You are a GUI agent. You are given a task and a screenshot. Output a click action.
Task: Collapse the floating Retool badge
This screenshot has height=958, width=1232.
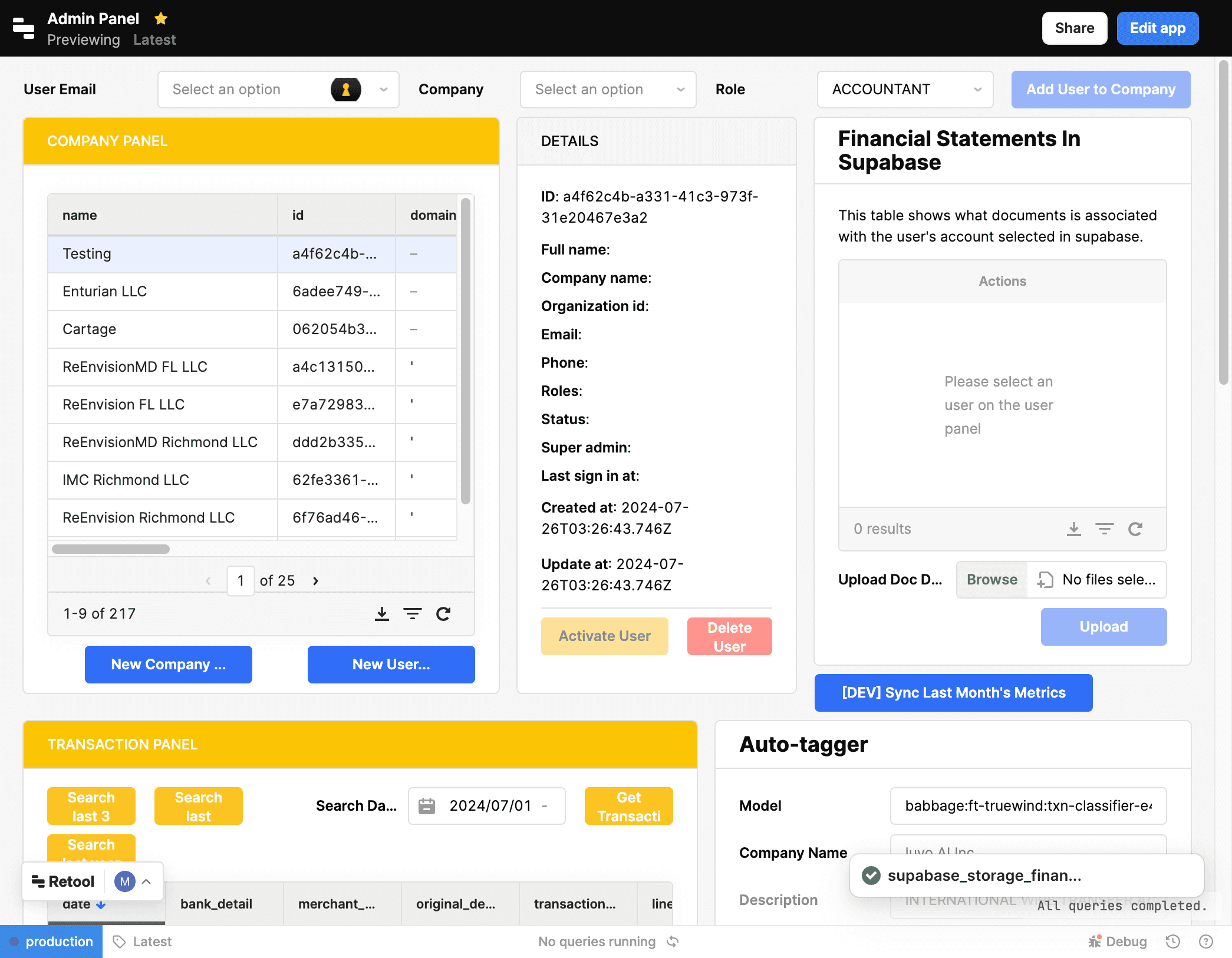coord(147,881)
